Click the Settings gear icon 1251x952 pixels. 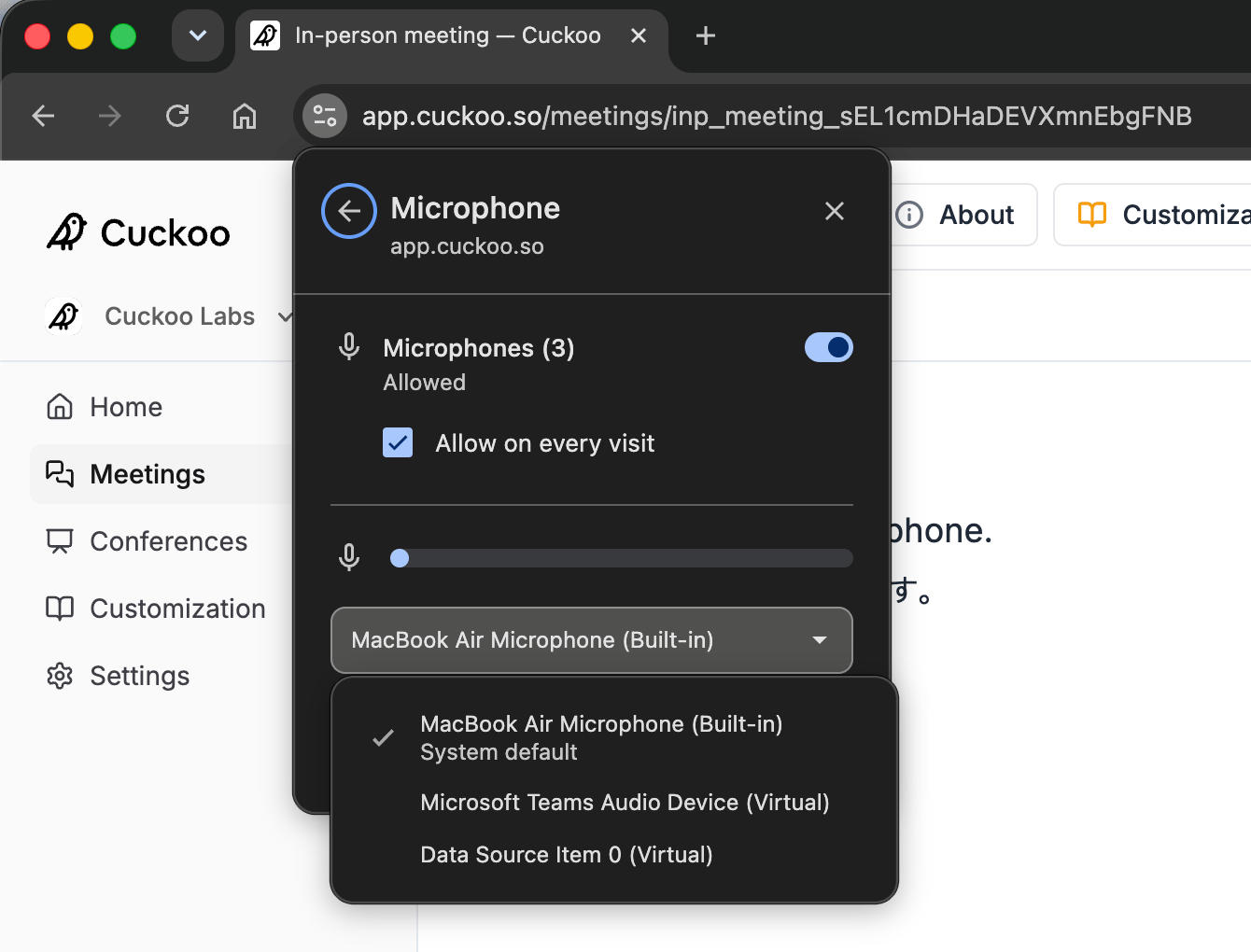tap(60, 676)
